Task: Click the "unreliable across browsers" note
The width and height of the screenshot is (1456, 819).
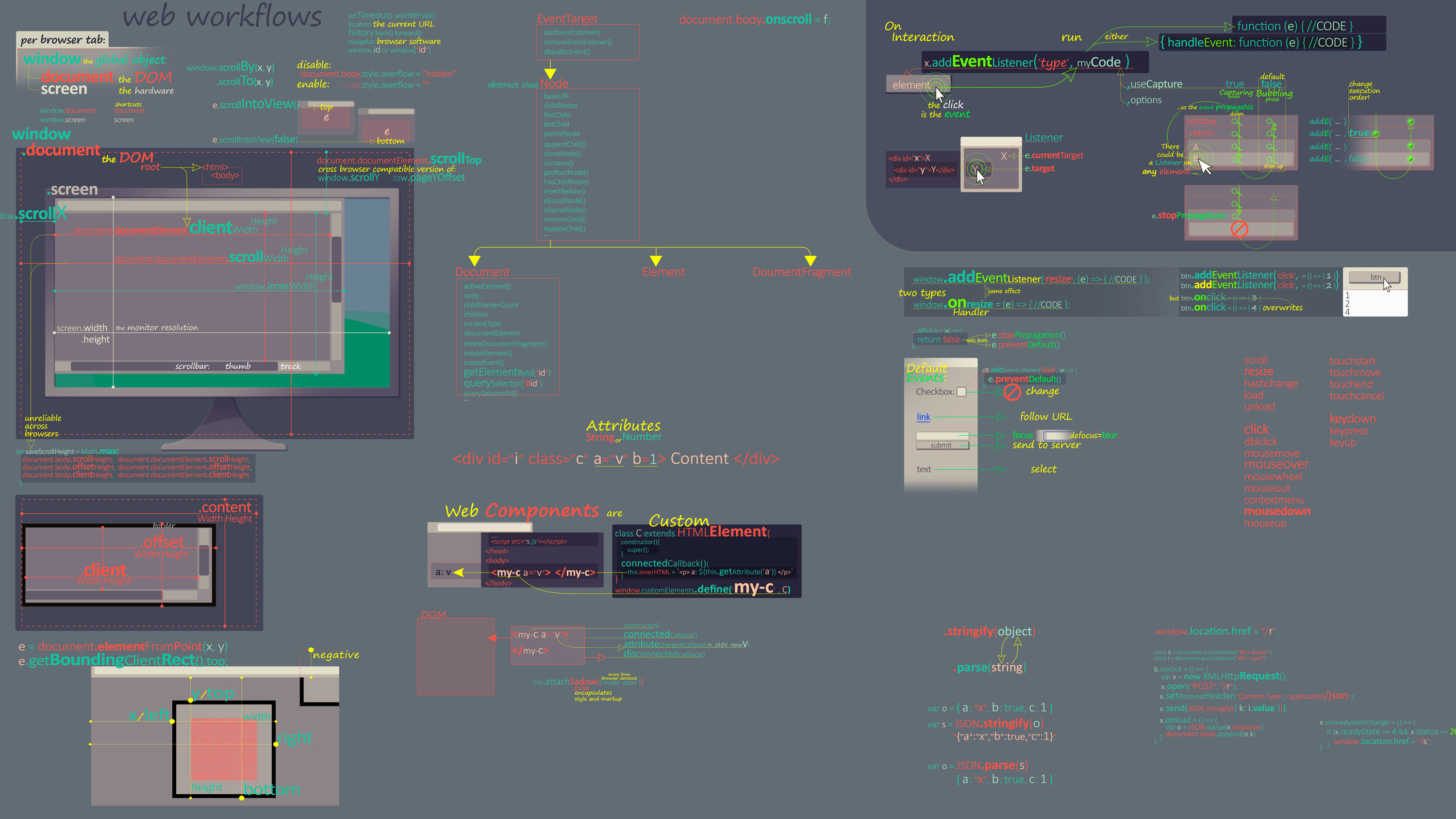Action: click(x=43, y=426)
